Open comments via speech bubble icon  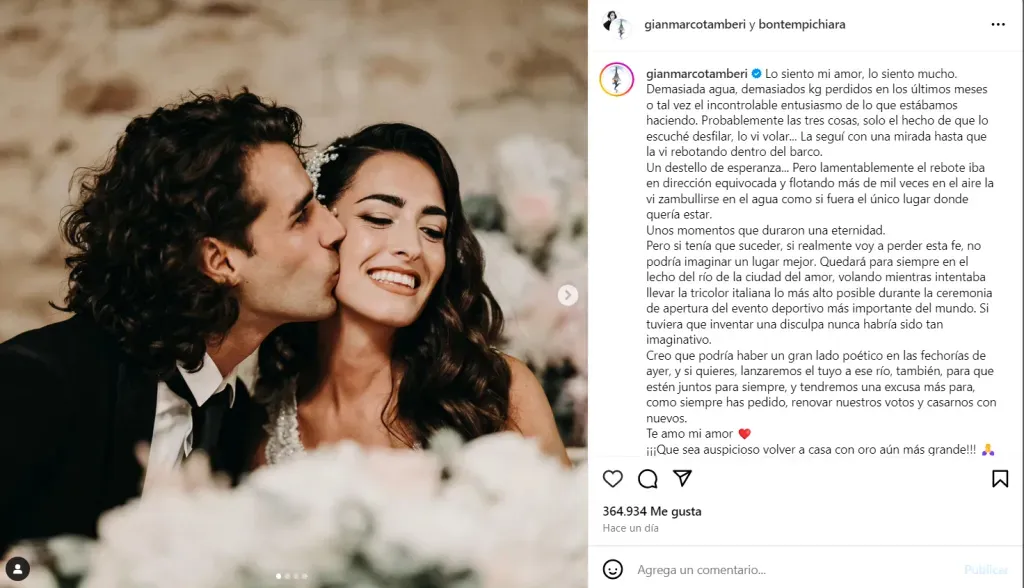click(x=647, y=479)
